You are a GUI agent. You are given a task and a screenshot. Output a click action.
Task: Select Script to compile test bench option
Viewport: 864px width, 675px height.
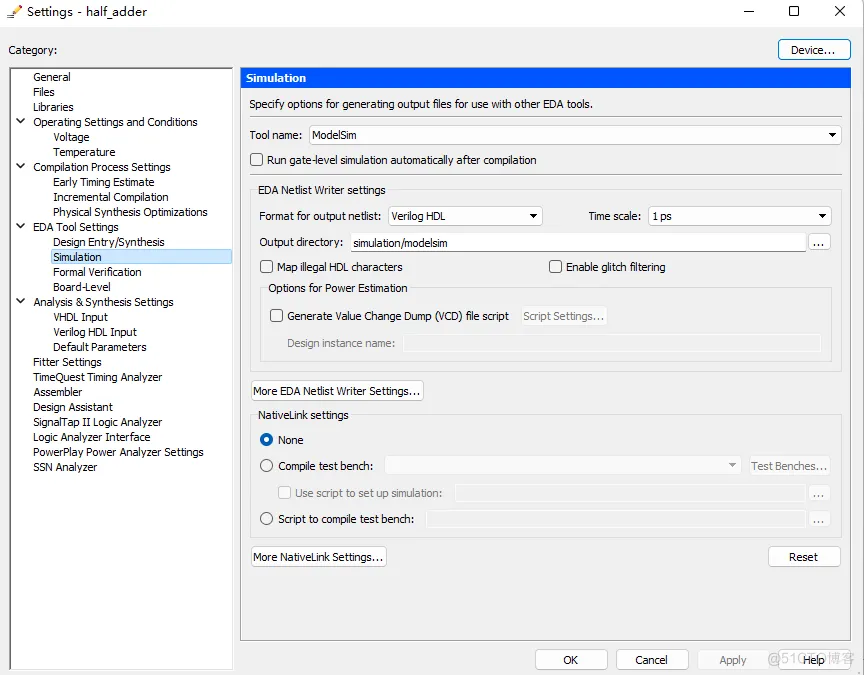click(266, 519)
